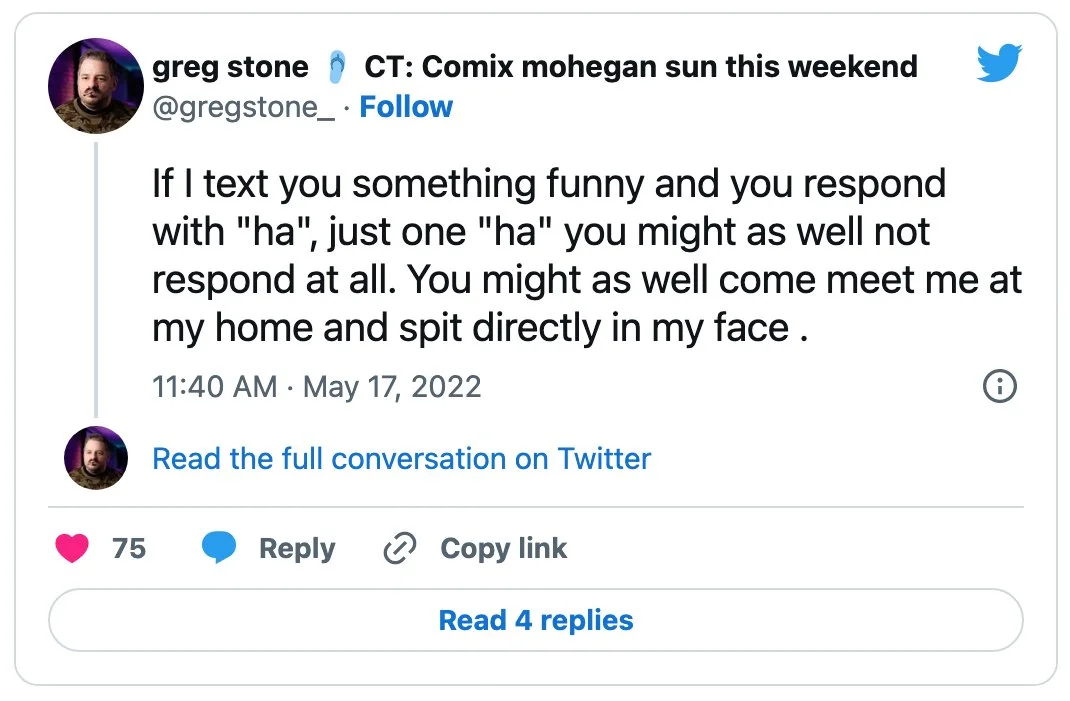Viewport: 1070px width, 701px height.
Task: Open the Twitter info circle icon
Action: tap(1000, 386)
